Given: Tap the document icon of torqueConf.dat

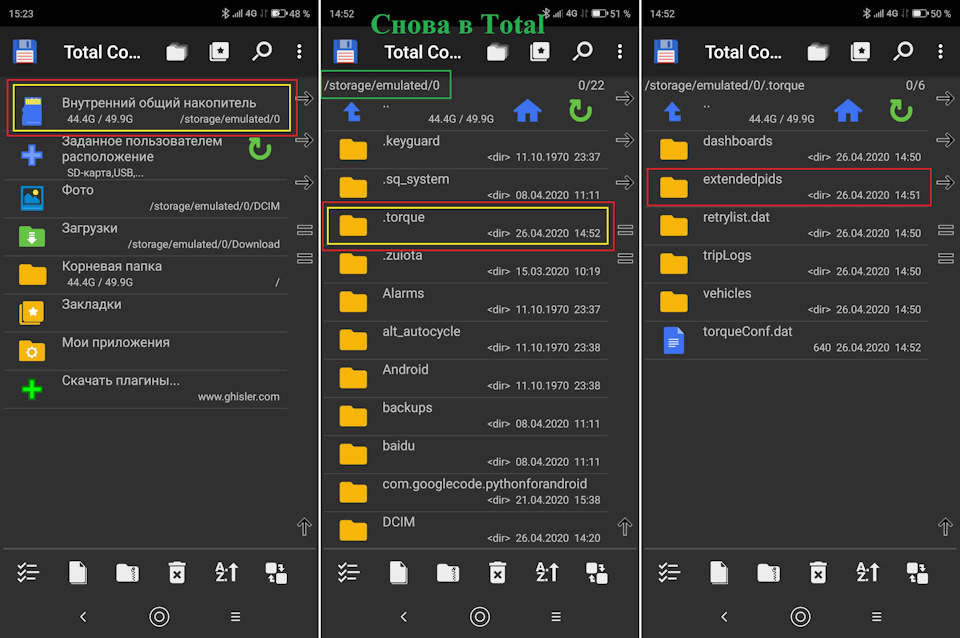Looking at the screenshot, I should click(x=673, y=340).
